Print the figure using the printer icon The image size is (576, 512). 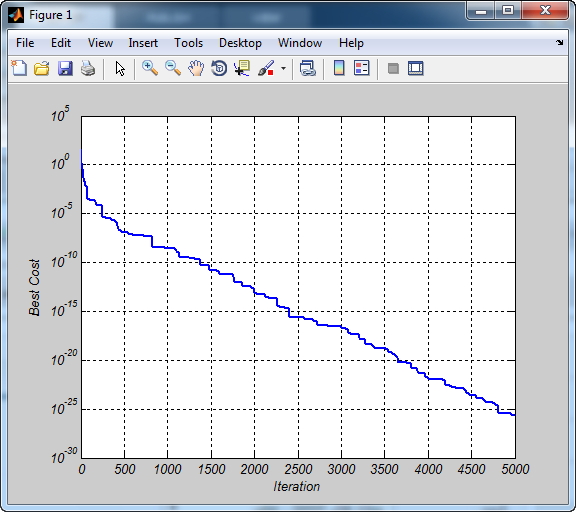click(88, 68)
